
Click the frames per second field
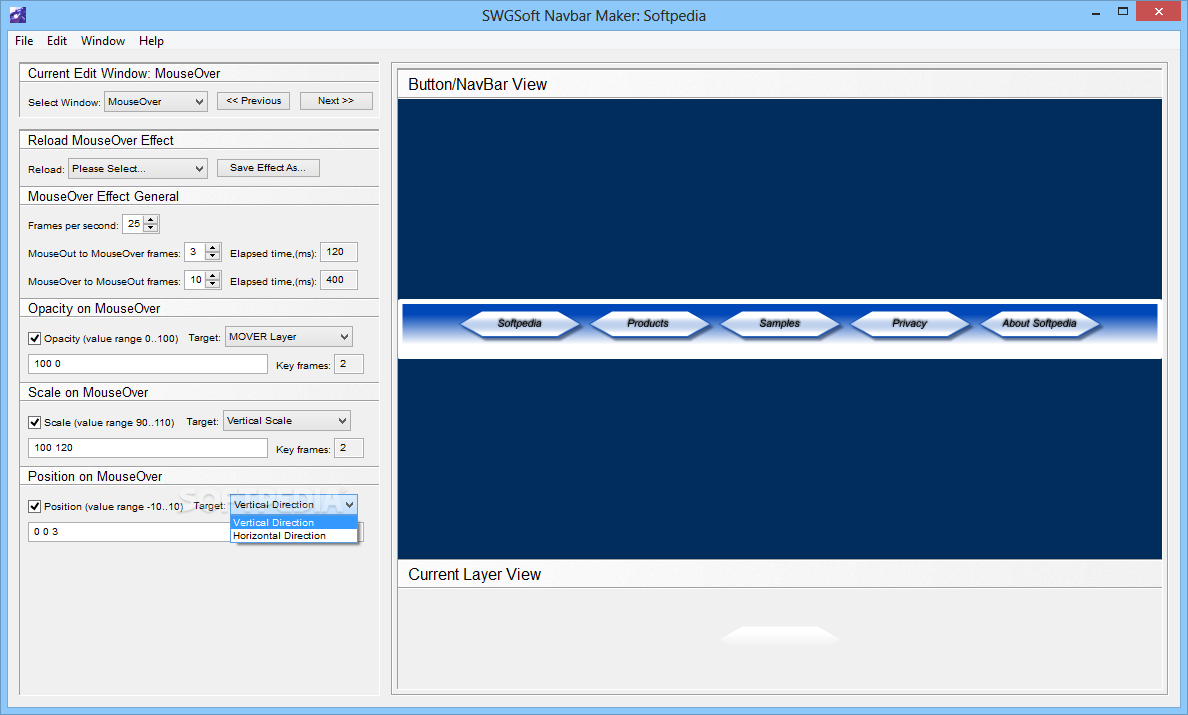pyautogui.click(x=133, y=224)
